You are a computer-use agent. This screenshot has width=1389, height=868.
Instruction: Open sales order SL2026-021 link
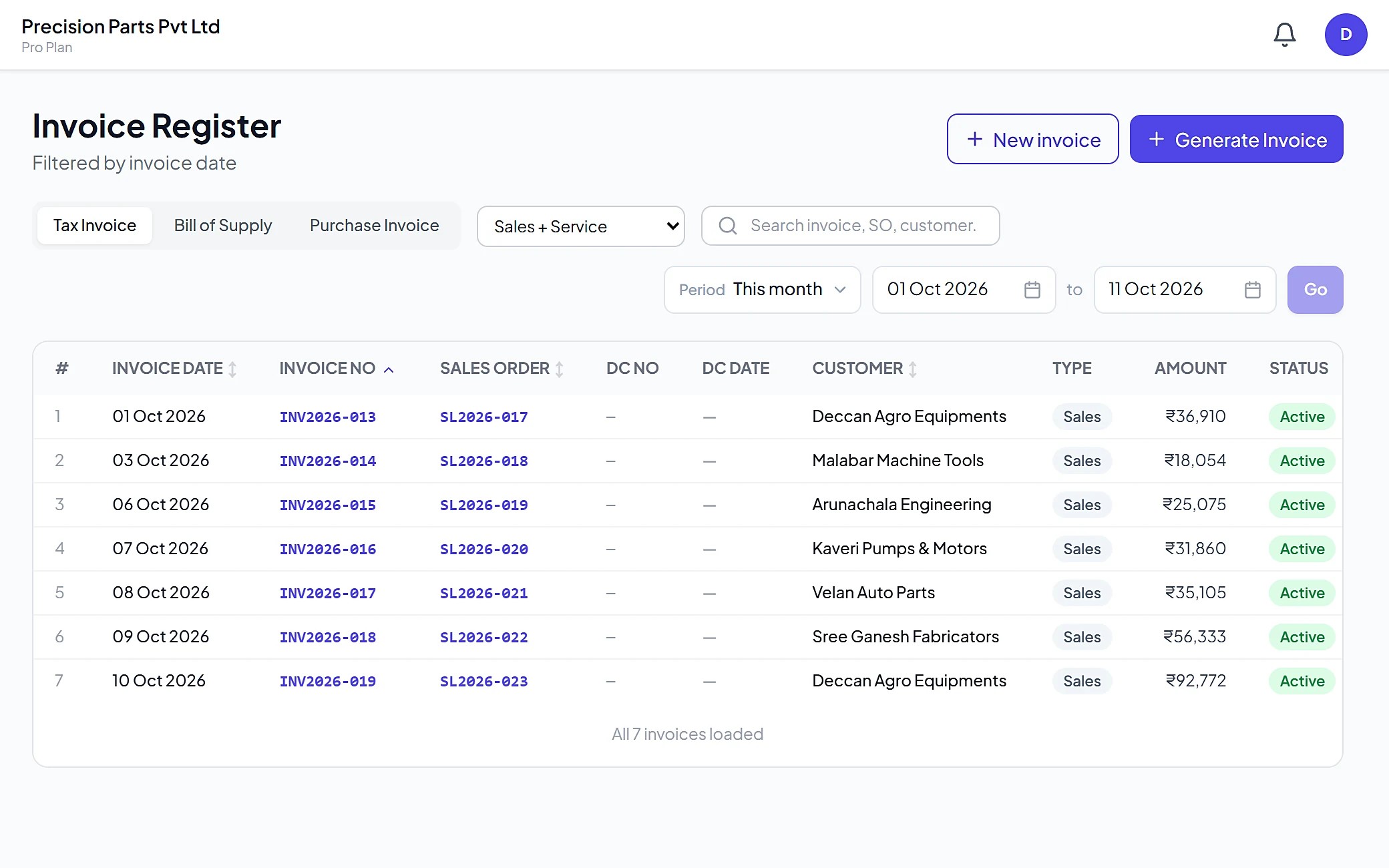(x=484, y=594)
